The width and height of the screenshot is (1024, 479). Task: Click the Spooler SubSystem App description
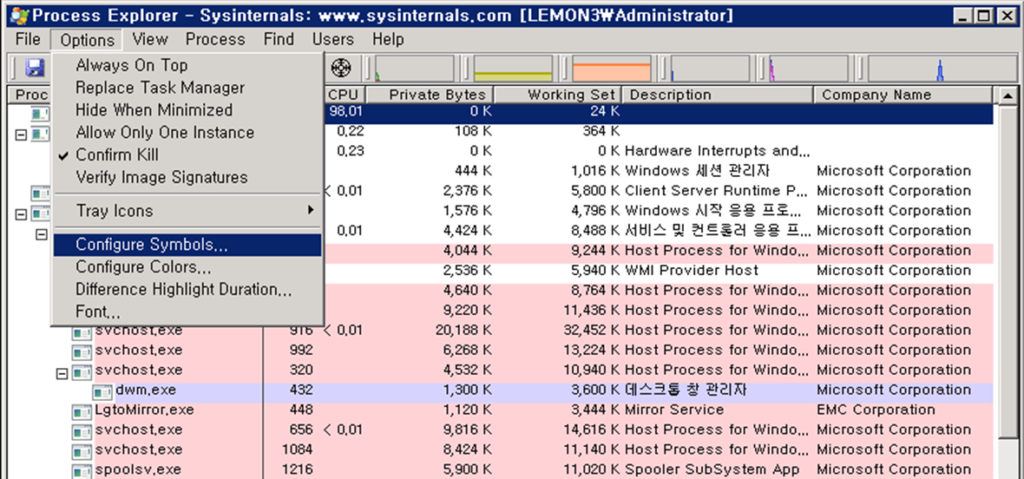click(x=712, y=470)
